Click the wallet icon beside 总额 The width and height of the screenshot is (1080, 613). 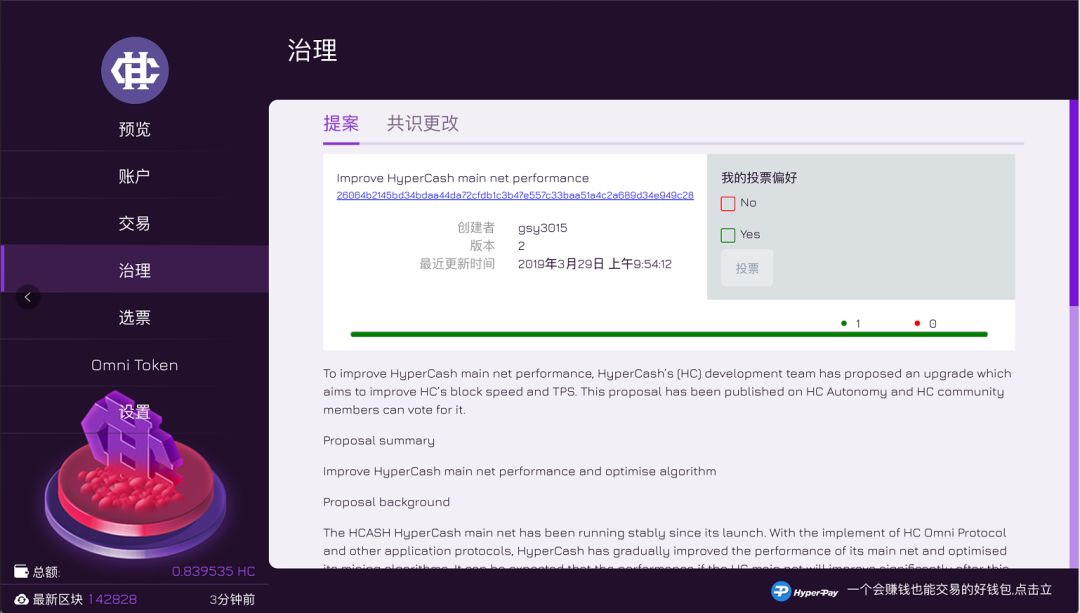point(21,572)
